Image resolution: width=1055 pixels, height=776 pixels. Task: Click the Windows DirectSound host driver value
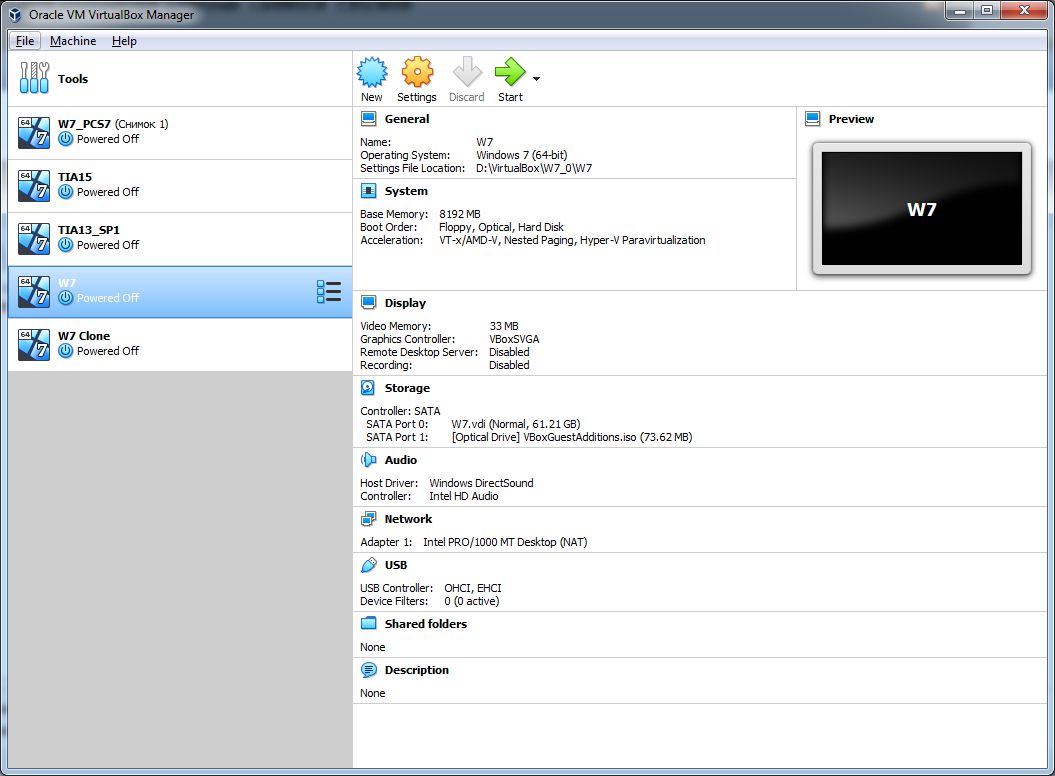(481, 483)
